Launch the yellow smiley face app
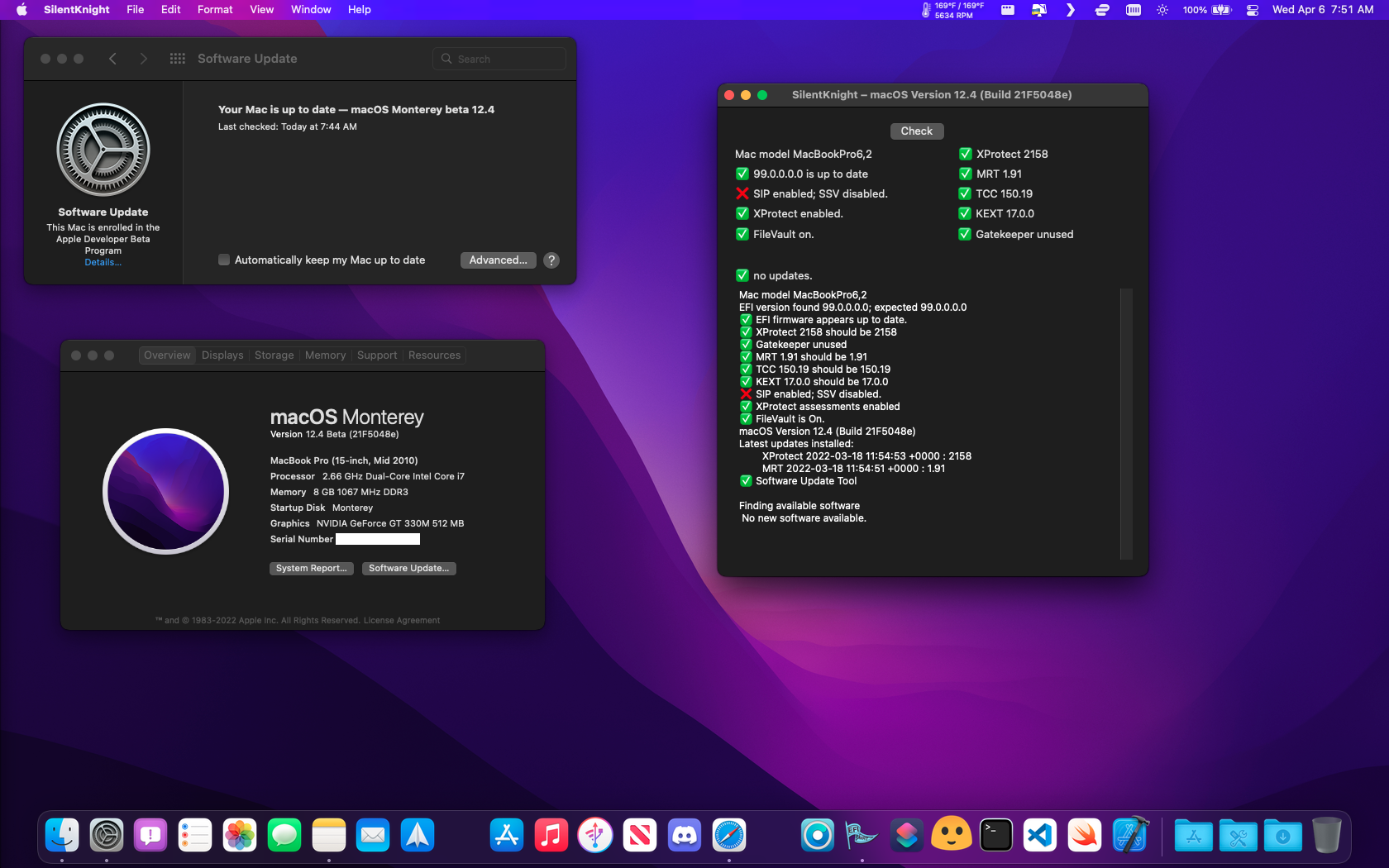Viewport: 1389px width, 868px height. 952,835
